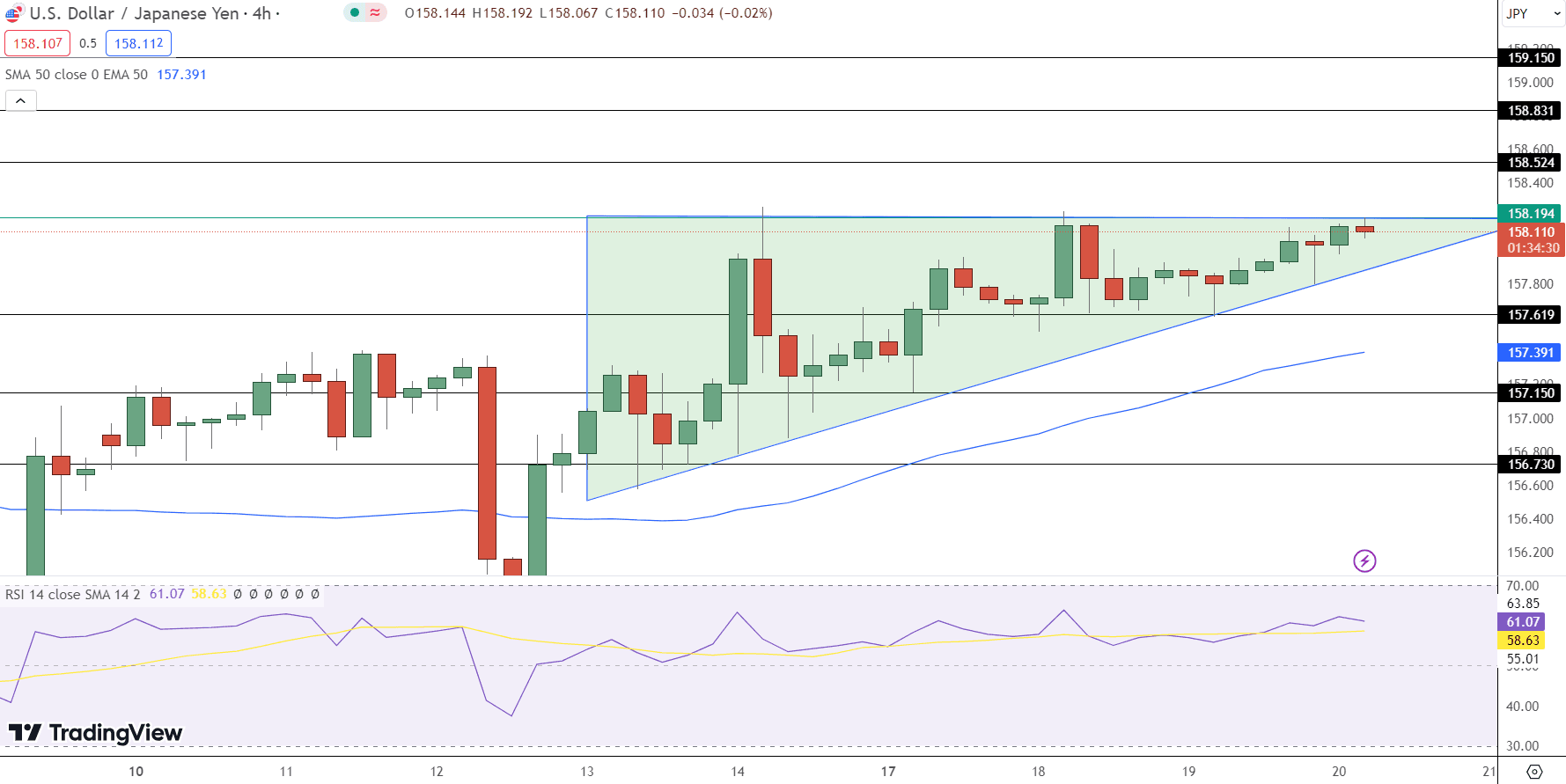Click the RSI value 61.07 in legend

point(167,594)
